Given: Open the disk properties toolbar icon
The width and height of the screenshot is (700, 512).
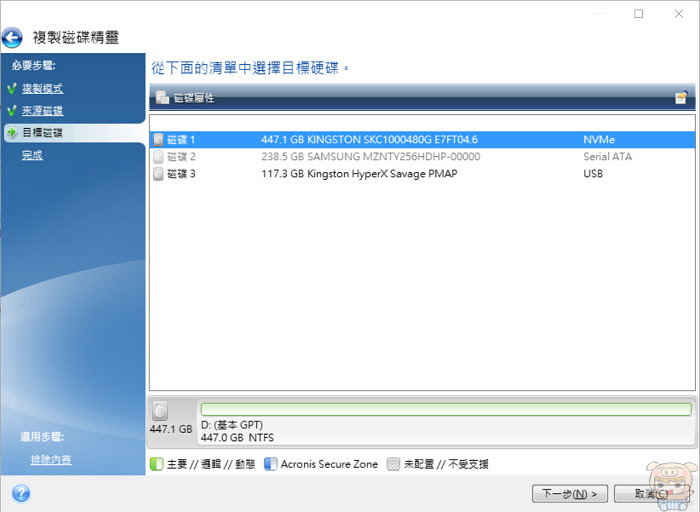Looking at the screenshot, I should 162,97.
